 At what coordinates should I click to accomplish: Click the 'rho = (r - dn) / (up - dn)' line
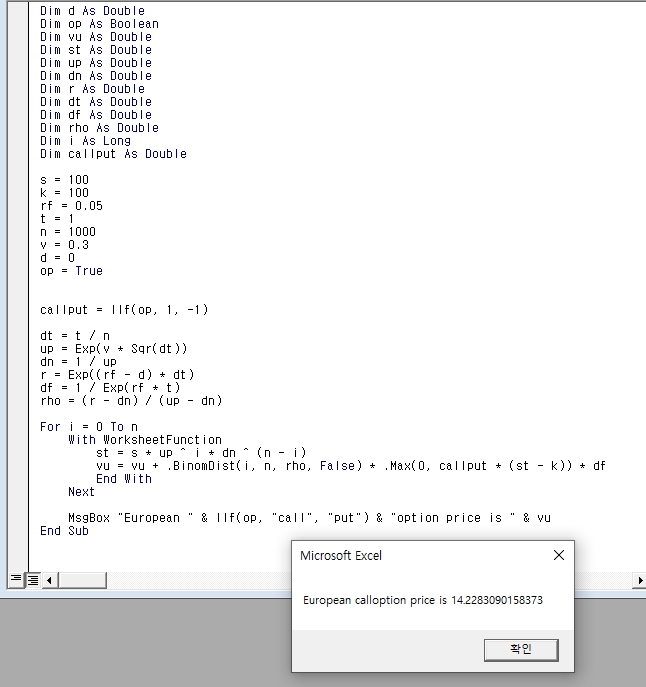pyautogui.click(x=131, y=401)
